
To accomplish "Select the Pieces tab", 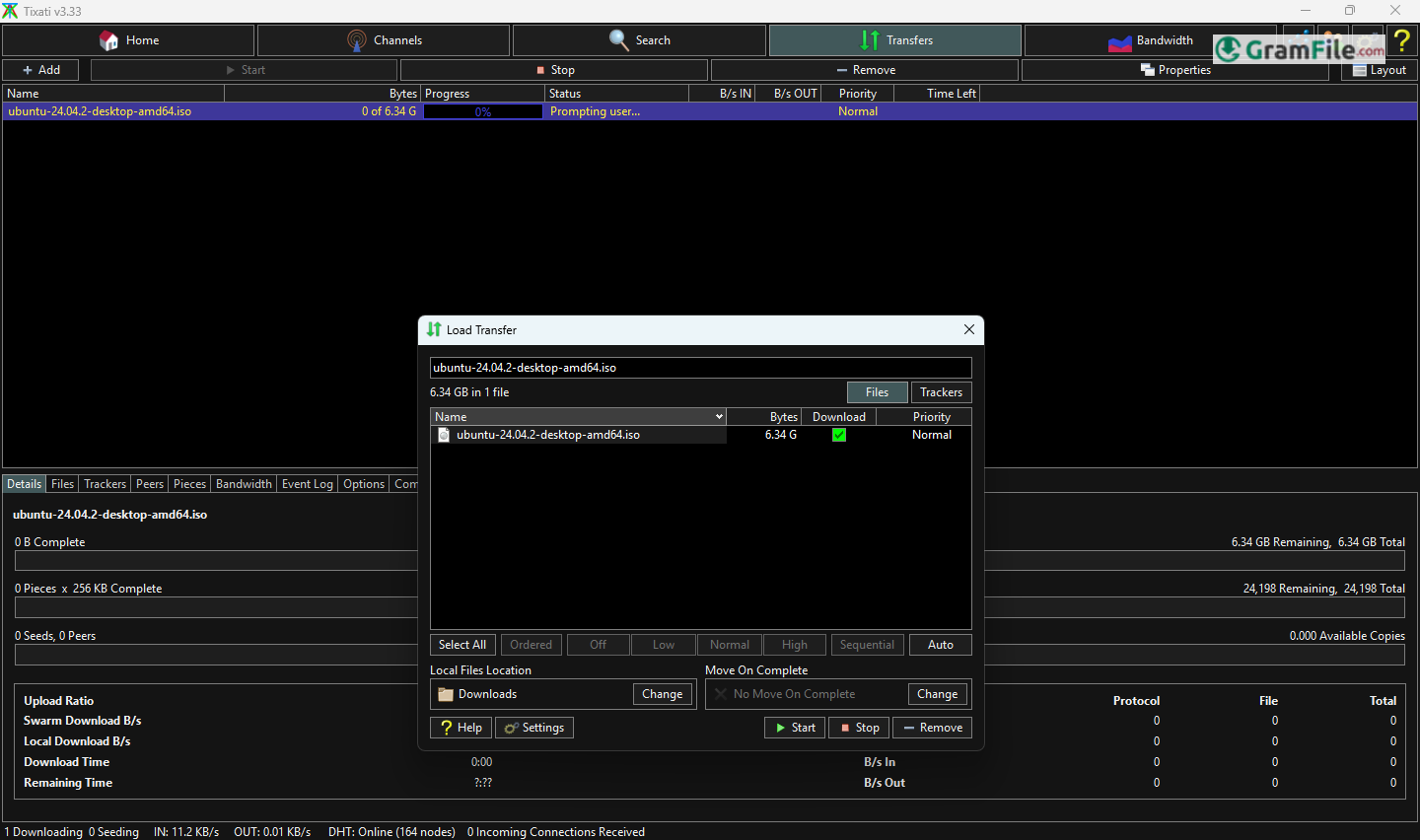I will click(x=189, y=484).
